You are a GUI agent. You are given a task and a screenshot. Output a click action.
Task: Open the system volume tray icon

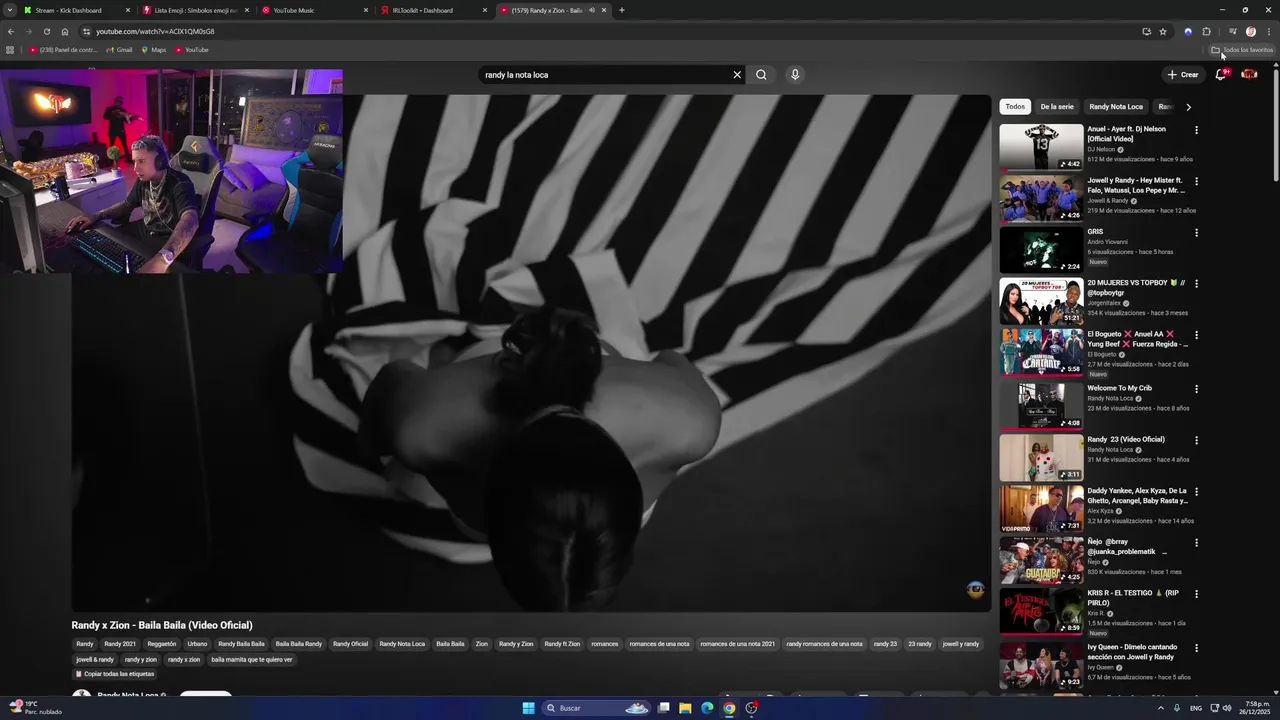(x=1227, y=708)
